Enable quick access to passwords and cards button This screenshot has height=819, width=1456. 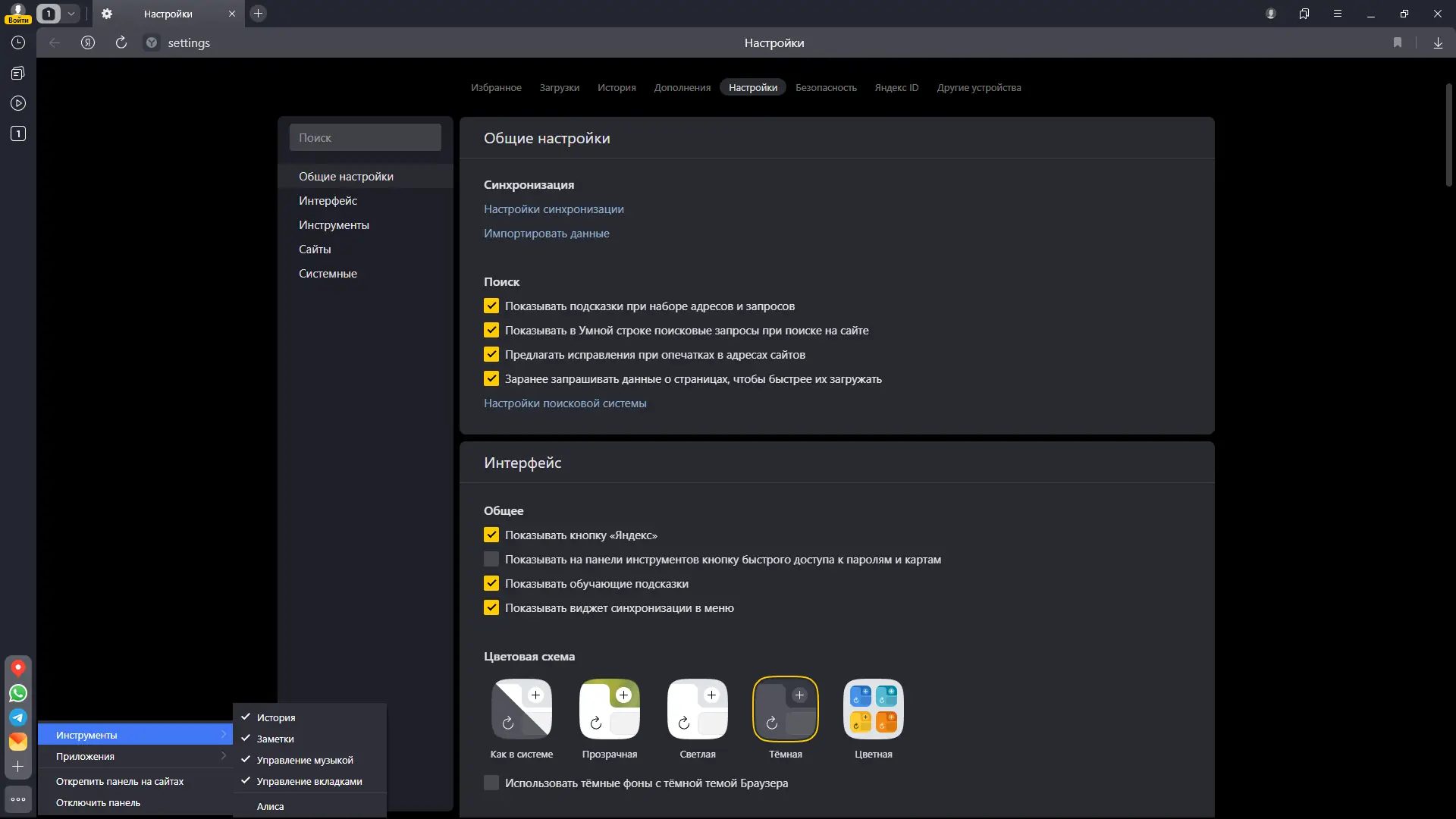click(491, 560)
